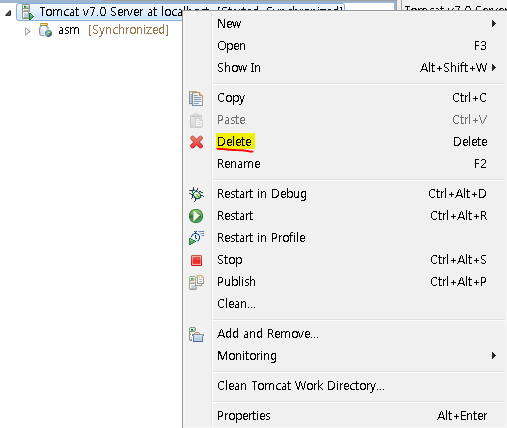This screenshot has width=507, height=428.
Task: Click the red Stop square icon
Action: (x=196, y=260)
